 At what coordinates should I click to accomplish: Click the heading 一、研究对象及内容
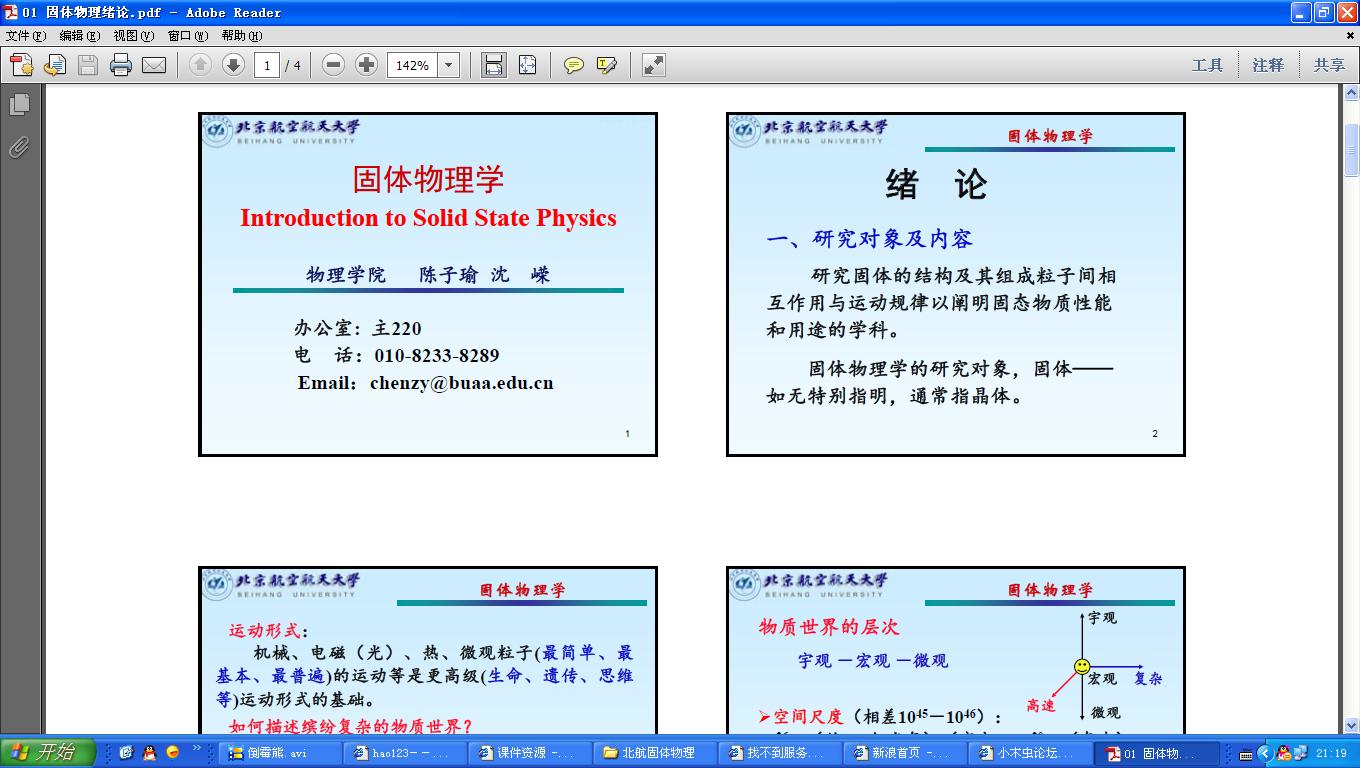870,239
